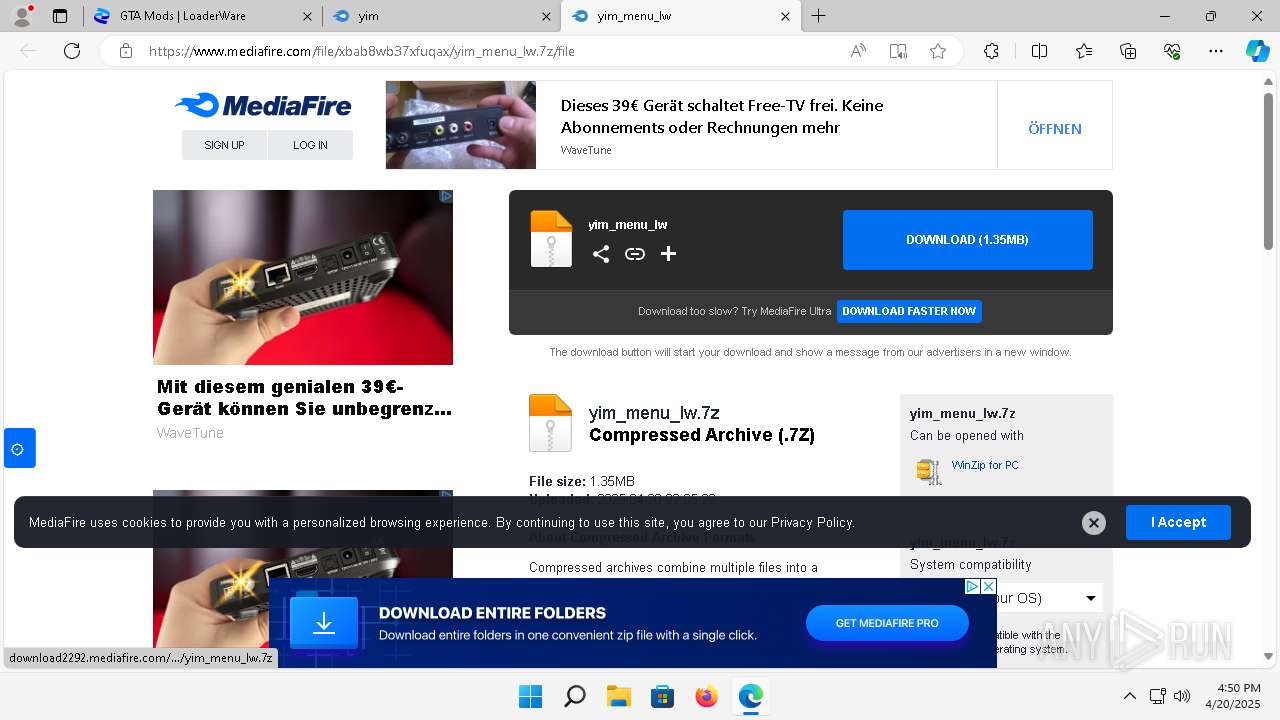This screenshot has height=720, width=1280.
Task: Click the SIGN UP button
Action: tap(224, 145)
